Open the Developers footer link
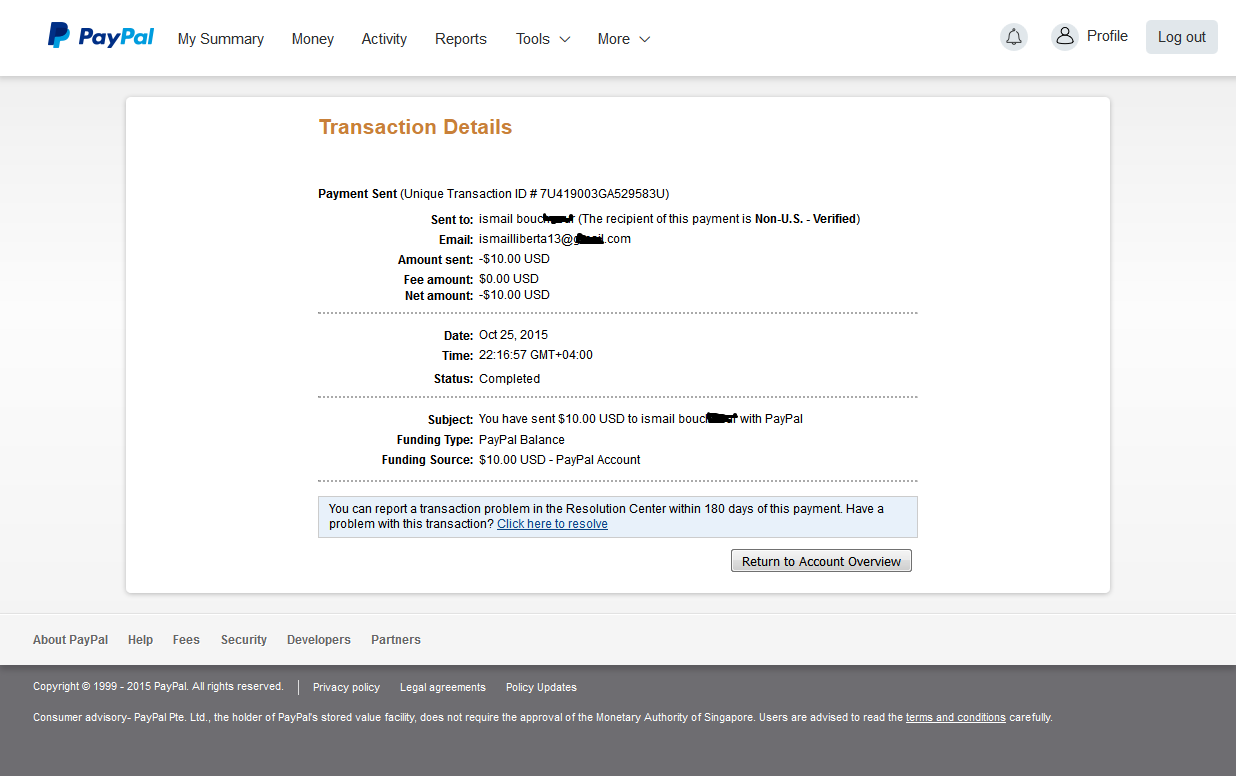Viewport: 1236px width, 776px height. [319, 640]
